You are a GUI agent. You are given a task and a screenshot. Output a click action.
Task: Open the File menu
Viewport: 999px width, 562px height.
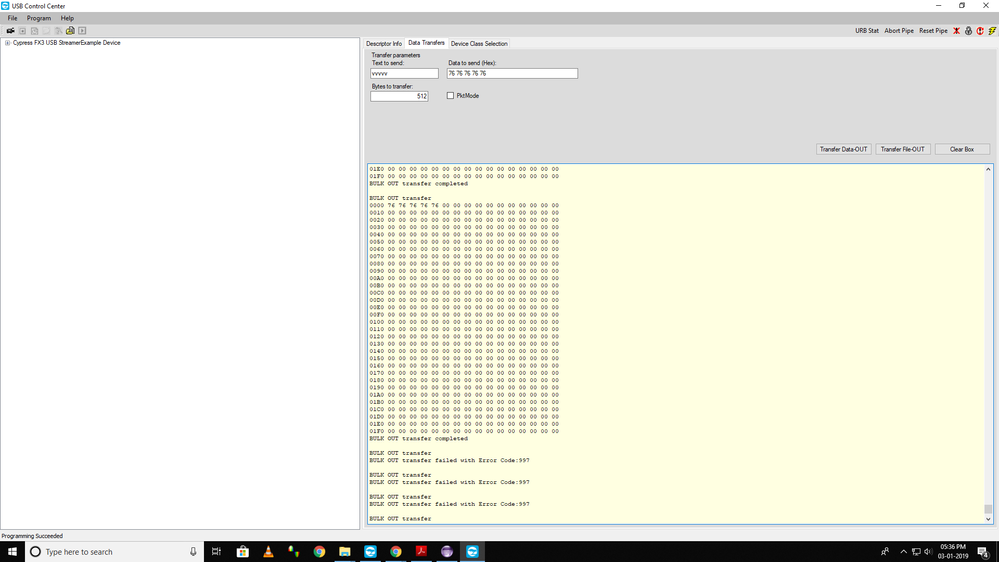point(12,18)
